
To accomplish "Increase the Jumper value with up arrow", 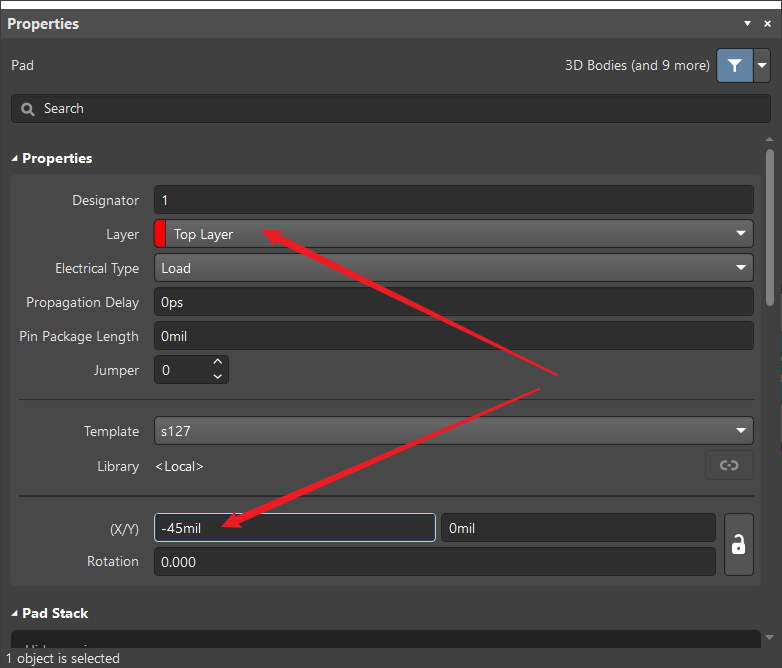I will [x=217, y=362].
